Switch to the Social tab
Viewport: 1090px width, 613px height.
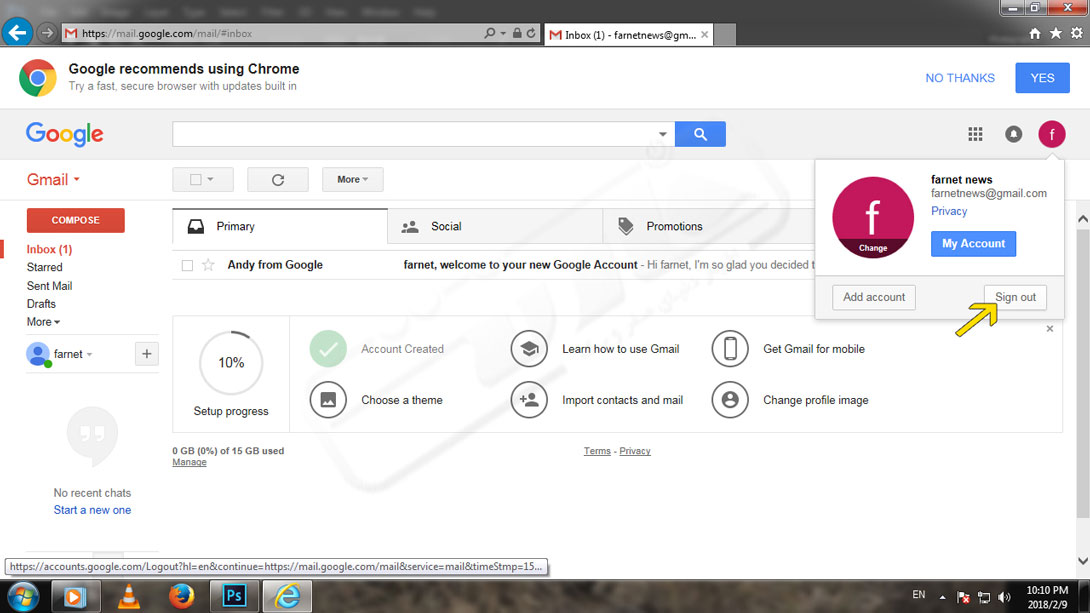(495, 227)
